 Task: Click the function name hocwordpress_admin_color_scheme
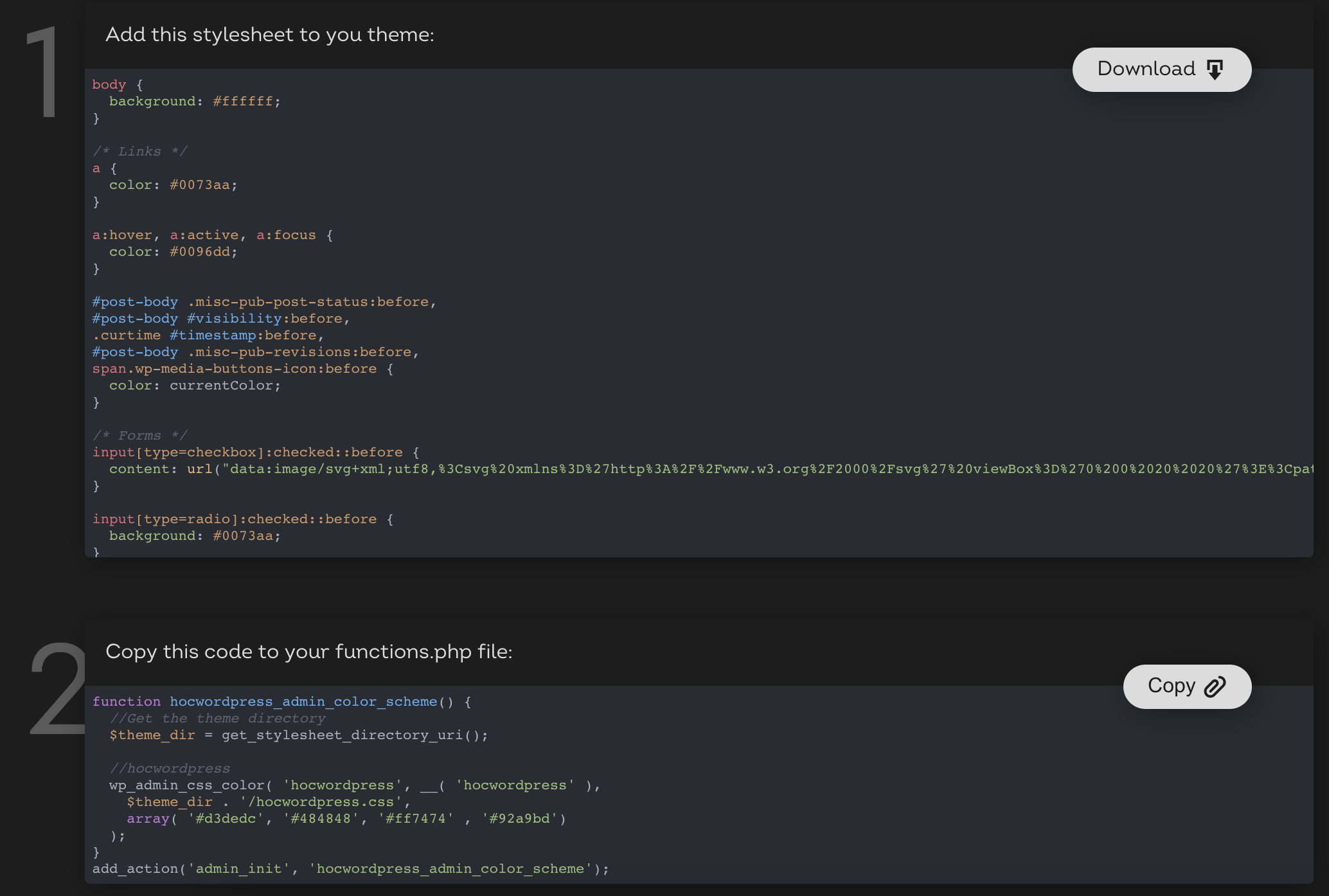click(x=303, y=702)
